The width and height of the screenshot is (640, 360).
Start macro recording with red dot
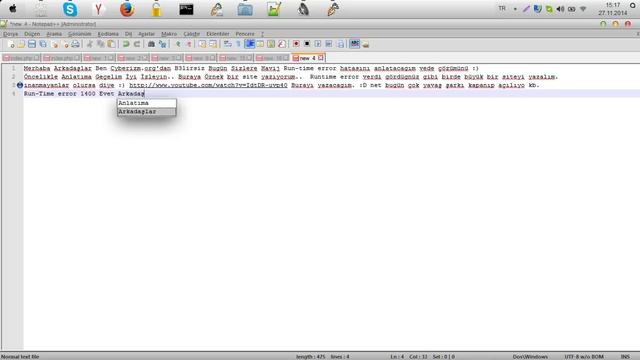tap(296, 44)
